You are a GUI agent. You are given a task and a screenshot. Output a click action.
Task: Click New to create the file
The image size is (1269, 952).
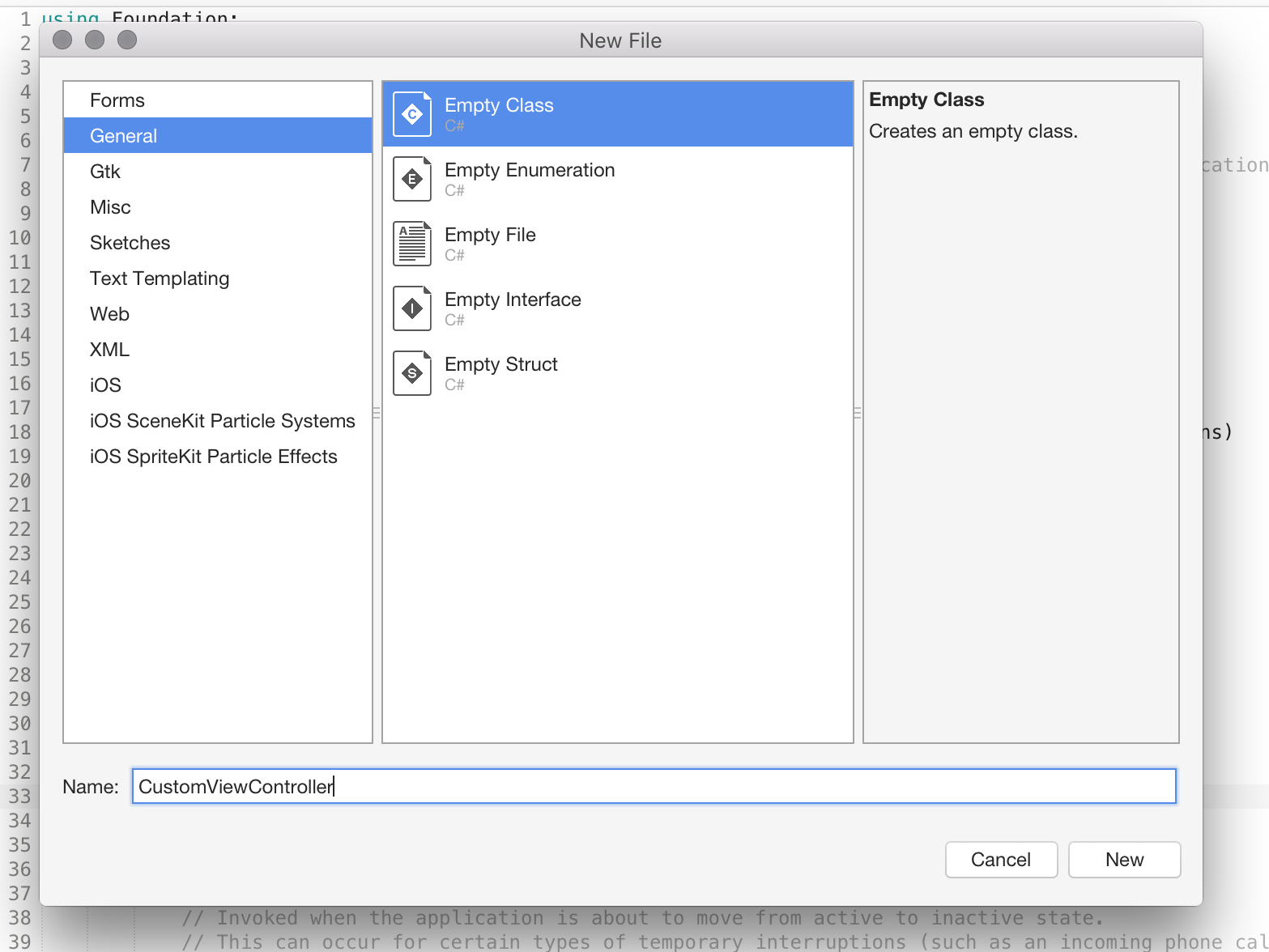(1124, 860)
